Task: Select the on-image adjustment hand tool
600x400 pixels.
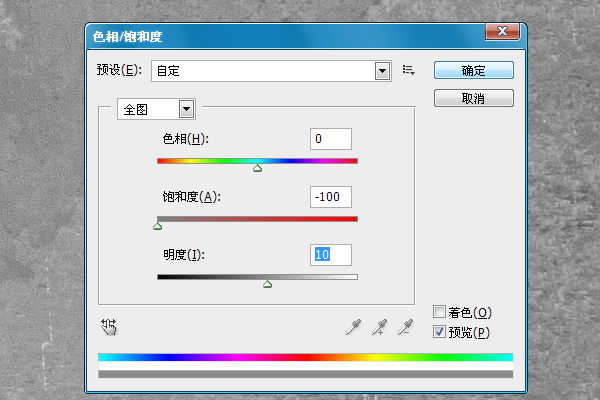Action: [109, 327]
